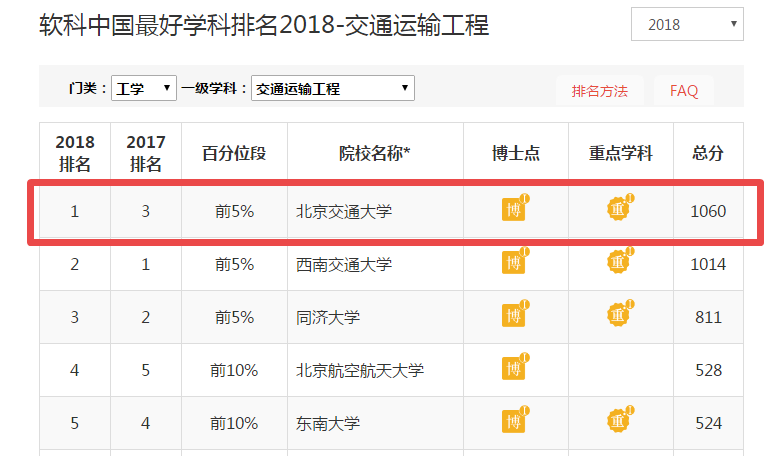Click the 重点学科 icon for 北京交通大学
771x456 pixels.
point(620,208)
